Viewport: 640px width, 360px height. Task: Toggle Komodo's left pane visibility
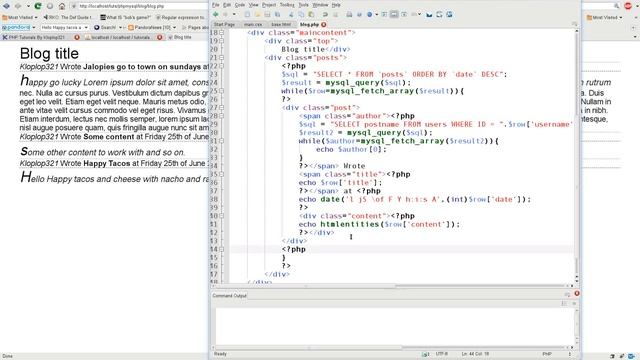[384, 14]
